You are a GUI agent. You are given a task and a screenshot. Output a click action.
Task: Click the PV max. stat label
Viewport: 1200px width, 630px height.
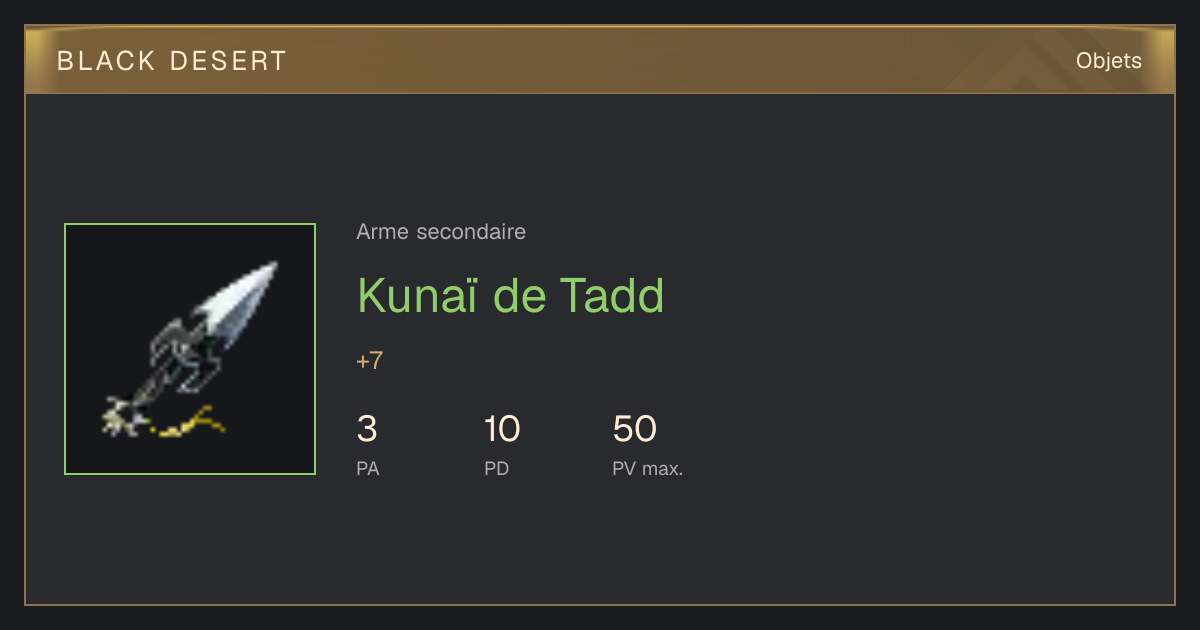pyautogui.click(x=648, y=468)
